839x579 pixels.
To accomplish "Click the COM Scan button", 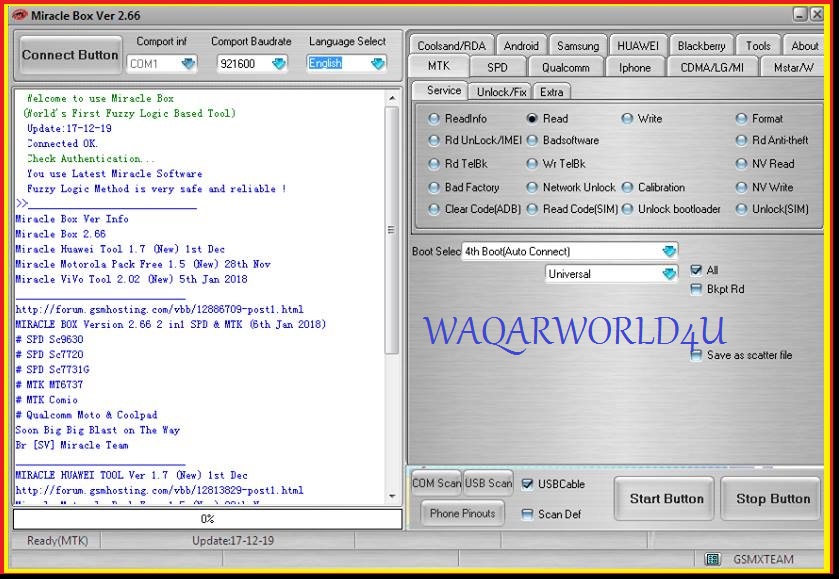I will click(x=436, y=483).
